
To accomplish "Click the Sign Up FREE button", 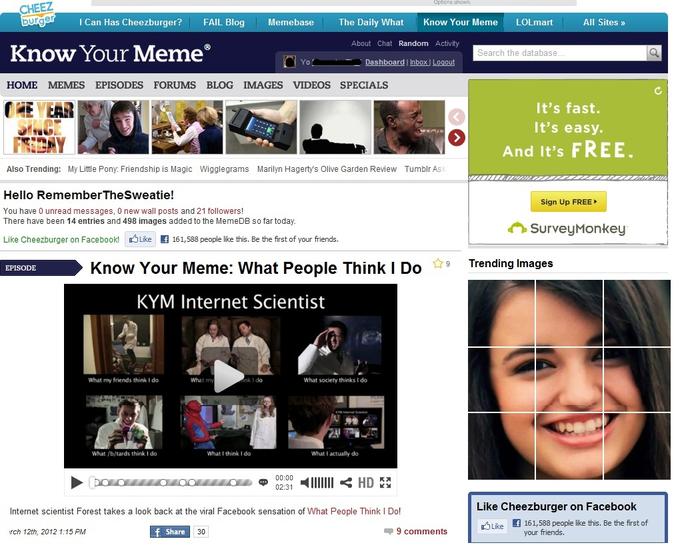I will (568, 202).
